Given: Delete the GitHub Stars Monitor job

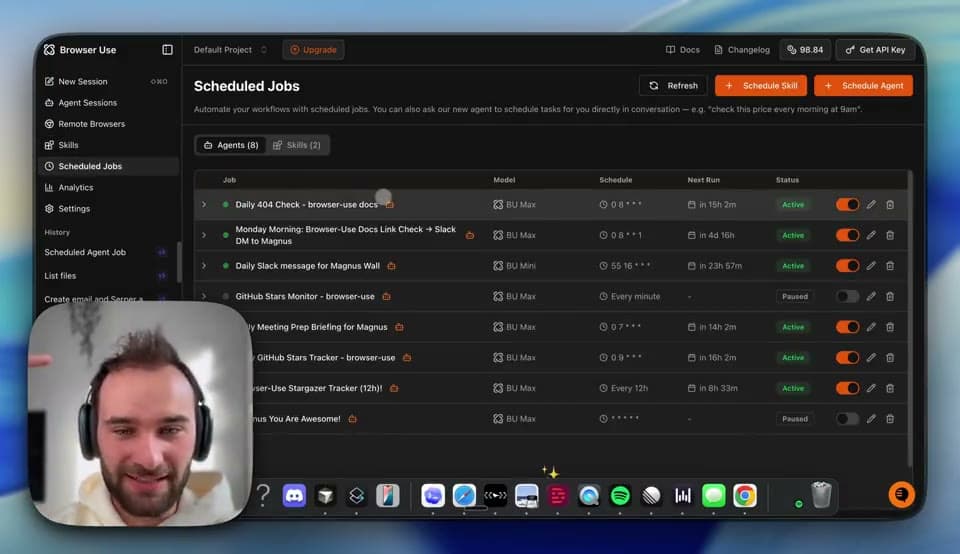Looking at the screenshot, I should 890,296.
